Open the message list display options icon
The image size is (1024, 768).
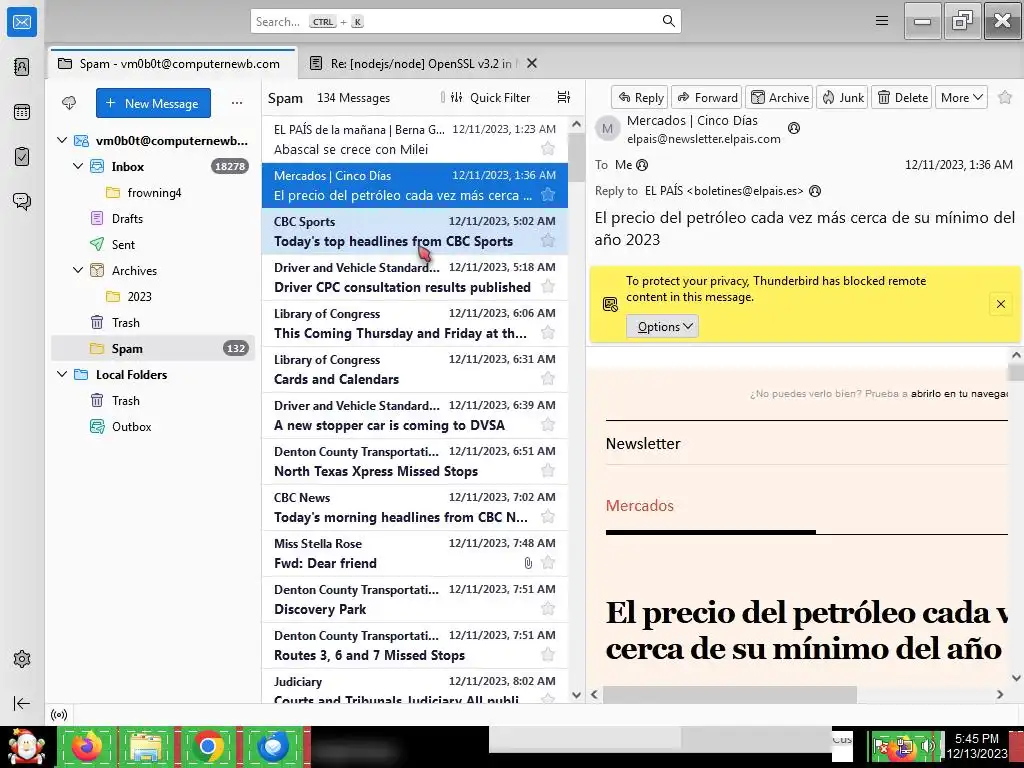[564, 97]
